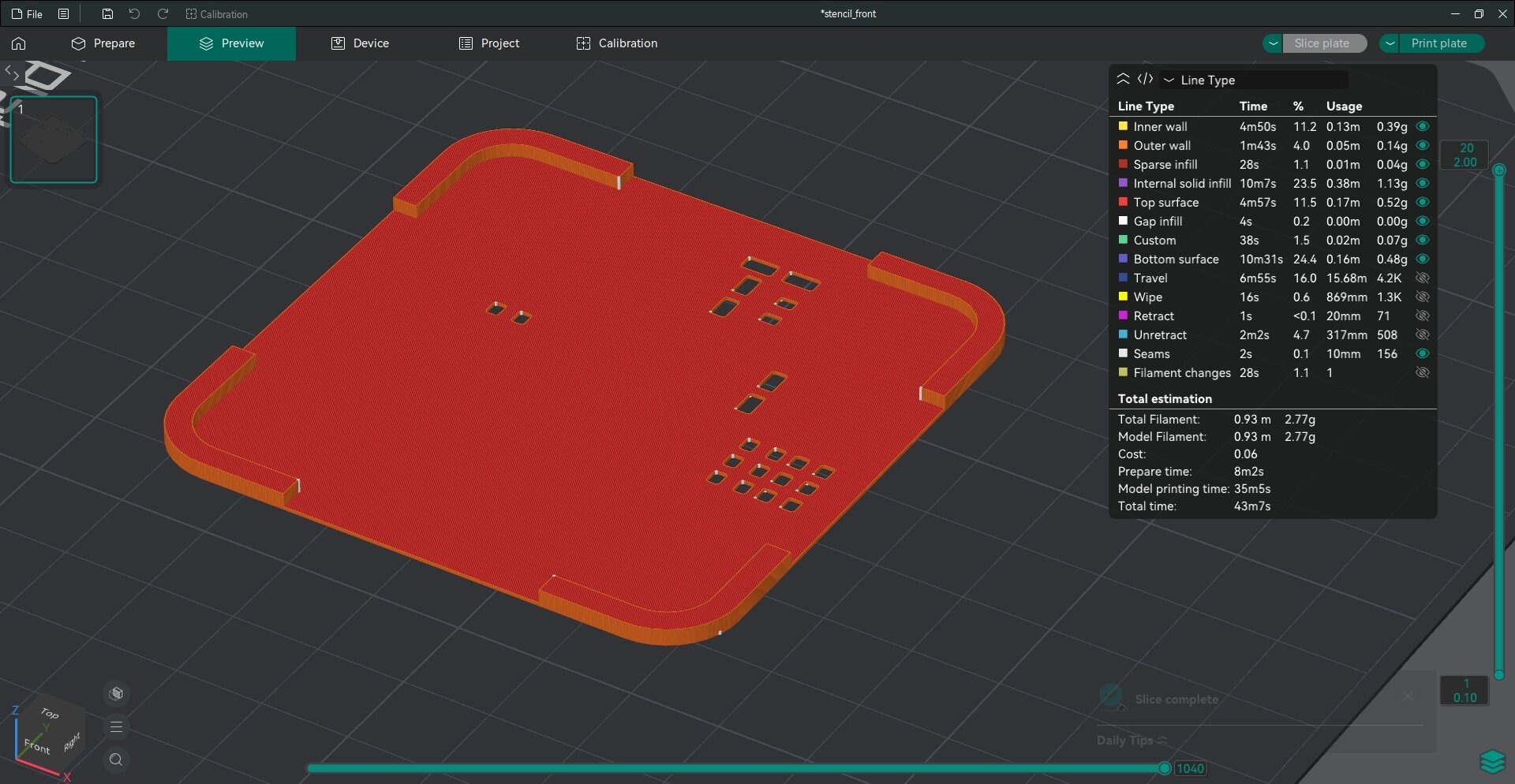The image size is (1515, 784).
Task: Click the Redo arrow icon
Action: pyautogui.click(x=163, y=14)
